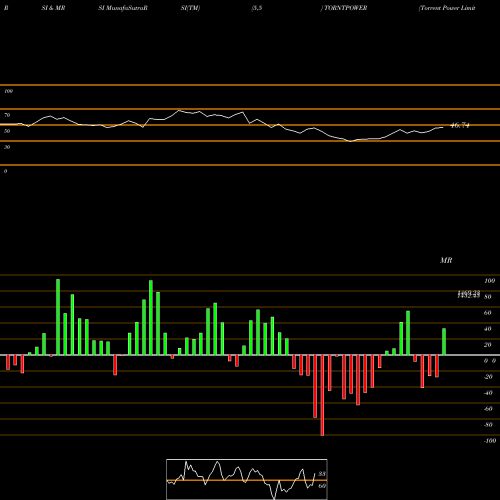Click the MR axis label -60
This screenshot has height=500, width=500.
tap(488, 409)
